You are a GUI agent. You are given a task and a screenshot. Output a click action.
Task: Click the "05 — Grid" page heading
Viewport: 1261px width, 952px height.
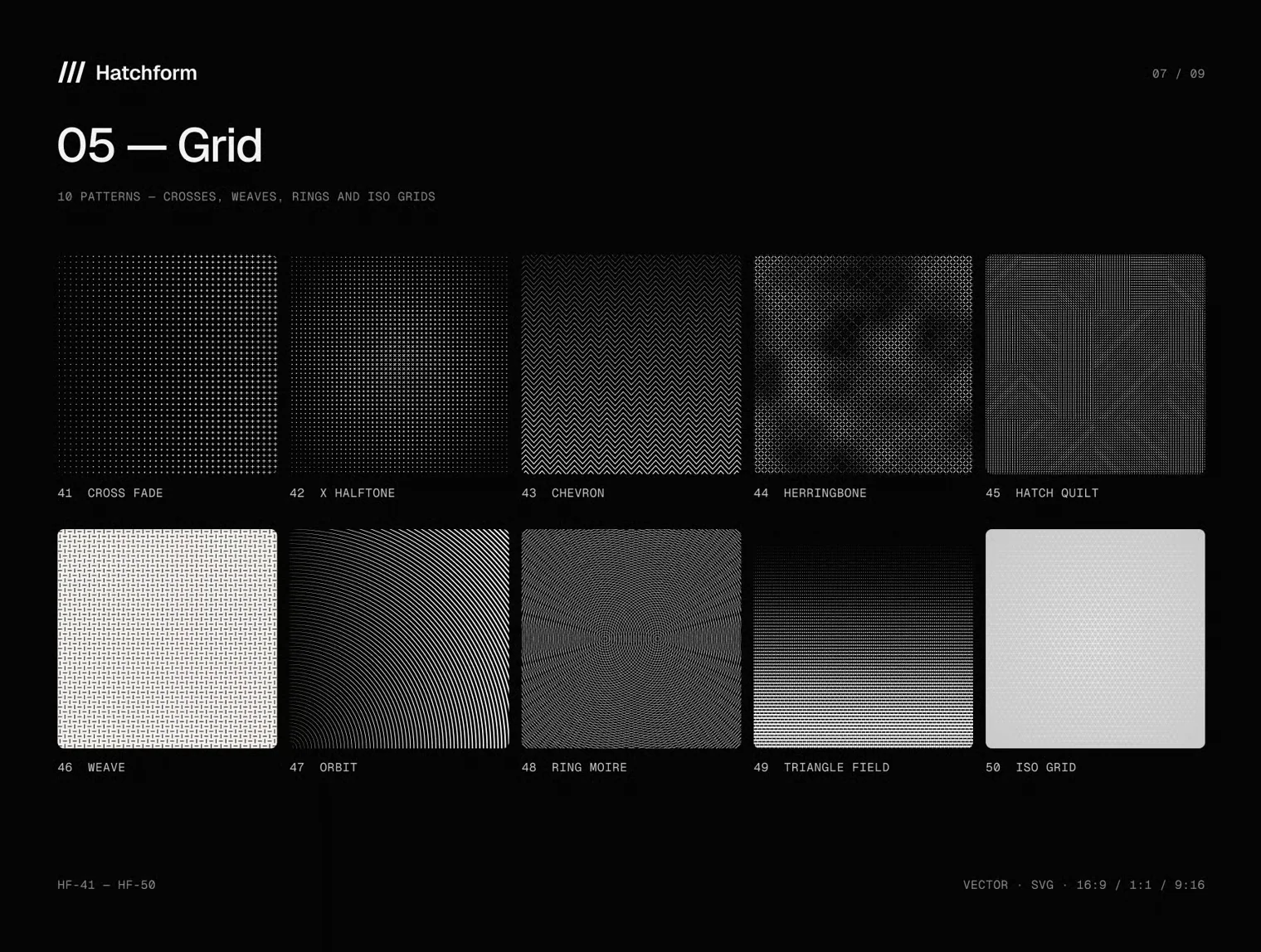click(159, 145)
